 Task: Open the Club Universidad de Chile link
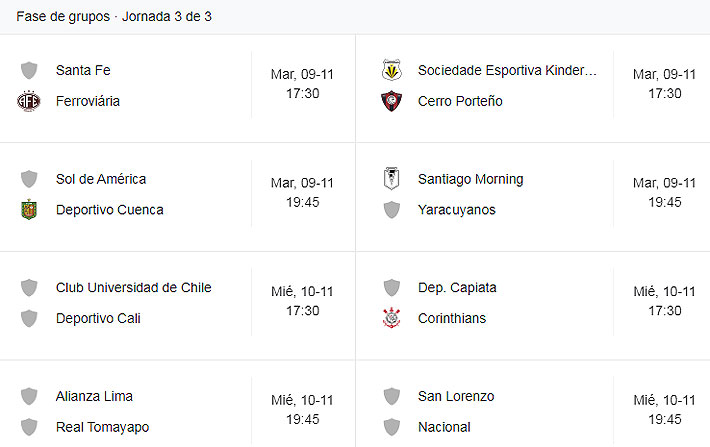(x=134, y=287)
